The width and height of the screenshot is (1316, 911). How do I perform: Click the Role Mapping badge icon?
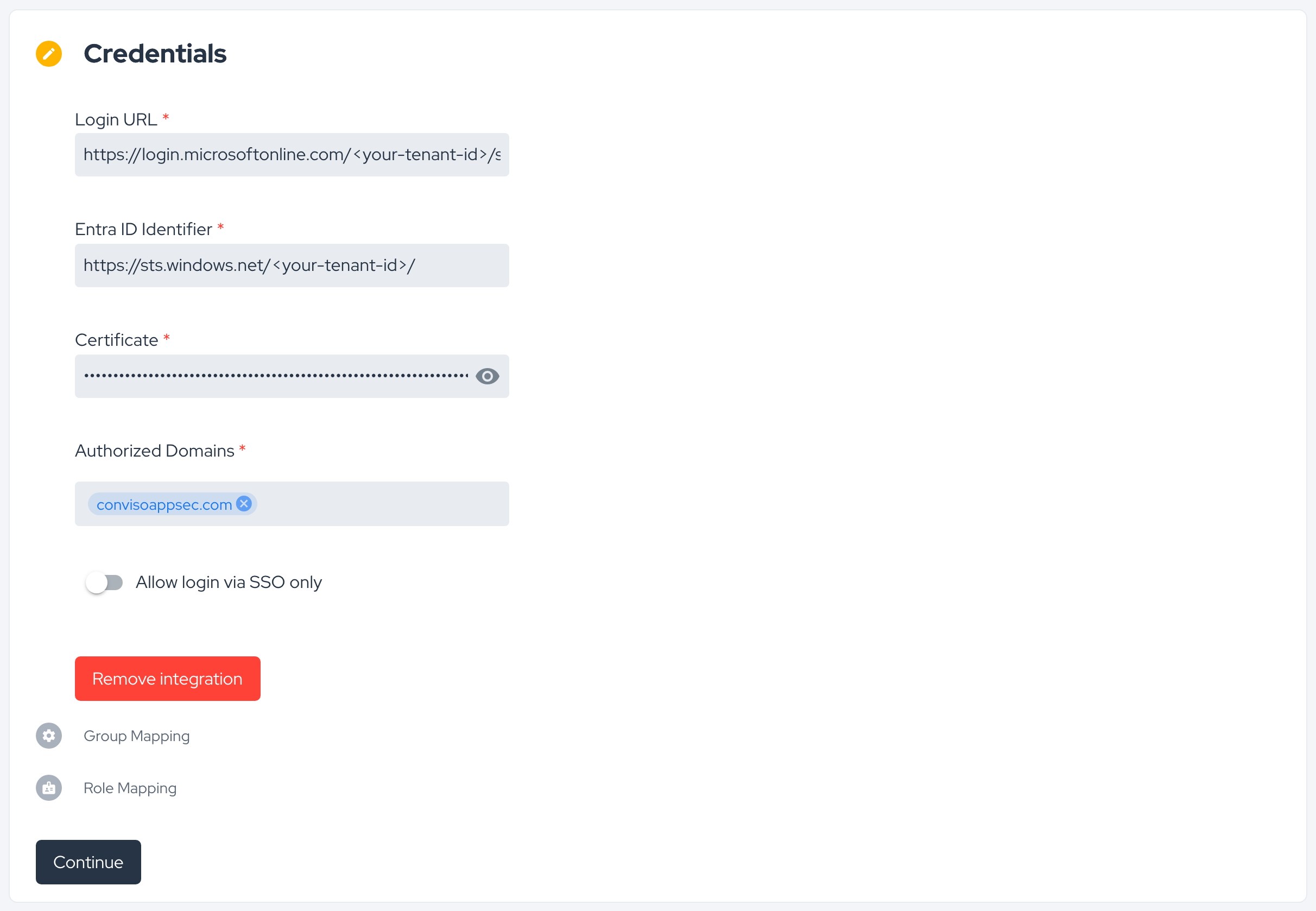[x=48, y=788]
